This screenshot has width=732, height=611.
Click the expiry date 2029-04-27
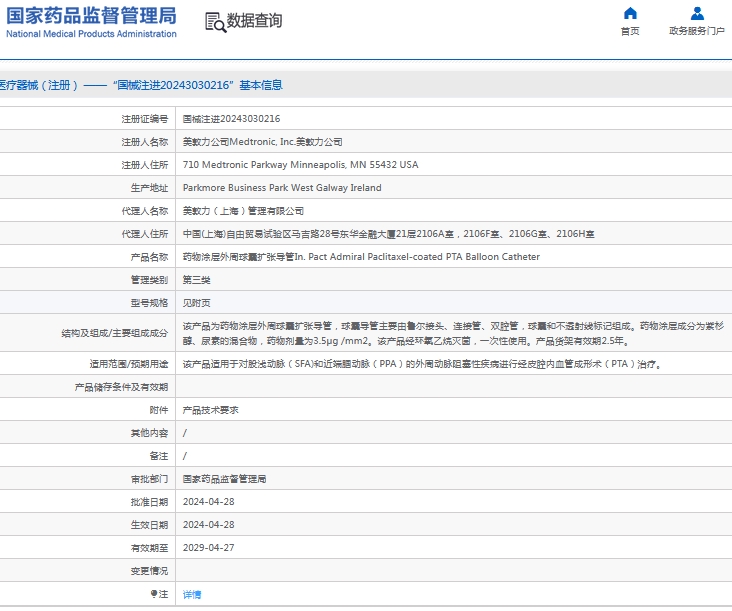coord(209,548)
